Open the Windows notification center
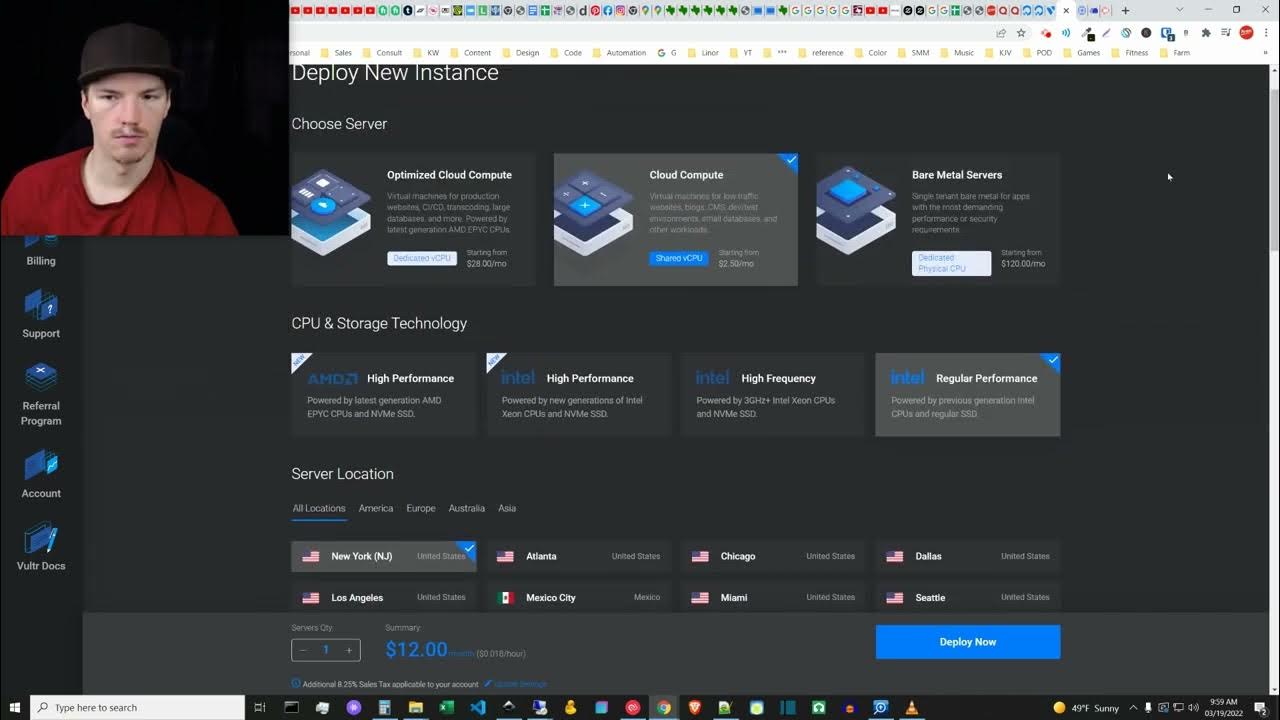 pyautogui.click(x=1262, y=707)
